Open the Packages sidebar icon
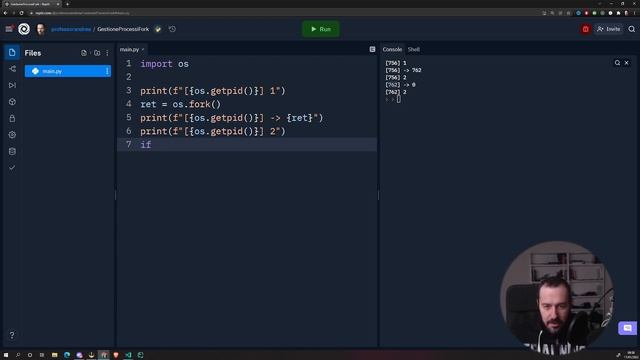This screenshot has height=360, width=640. [x=12, y=102]
